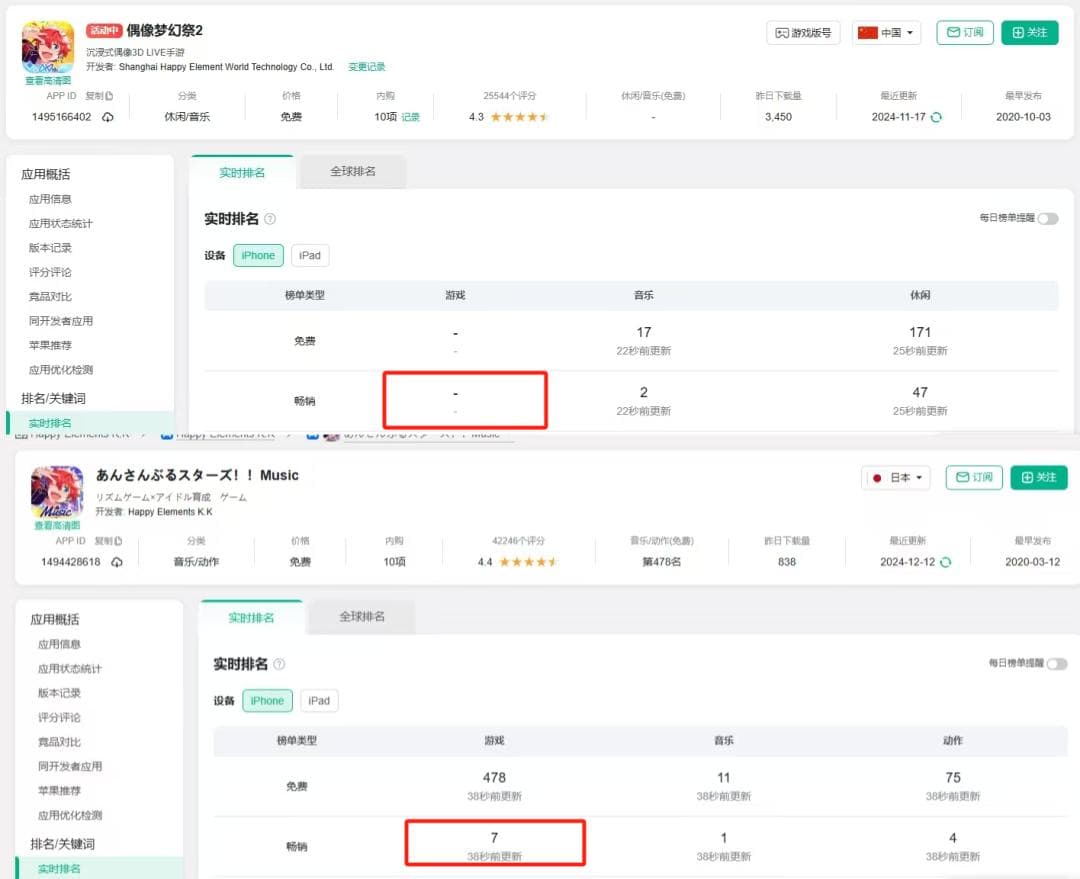Viewport: 1080px width, 879px height.
Task: Select iPad device in the upper ranking panel
Action: [x=310, y=255]
